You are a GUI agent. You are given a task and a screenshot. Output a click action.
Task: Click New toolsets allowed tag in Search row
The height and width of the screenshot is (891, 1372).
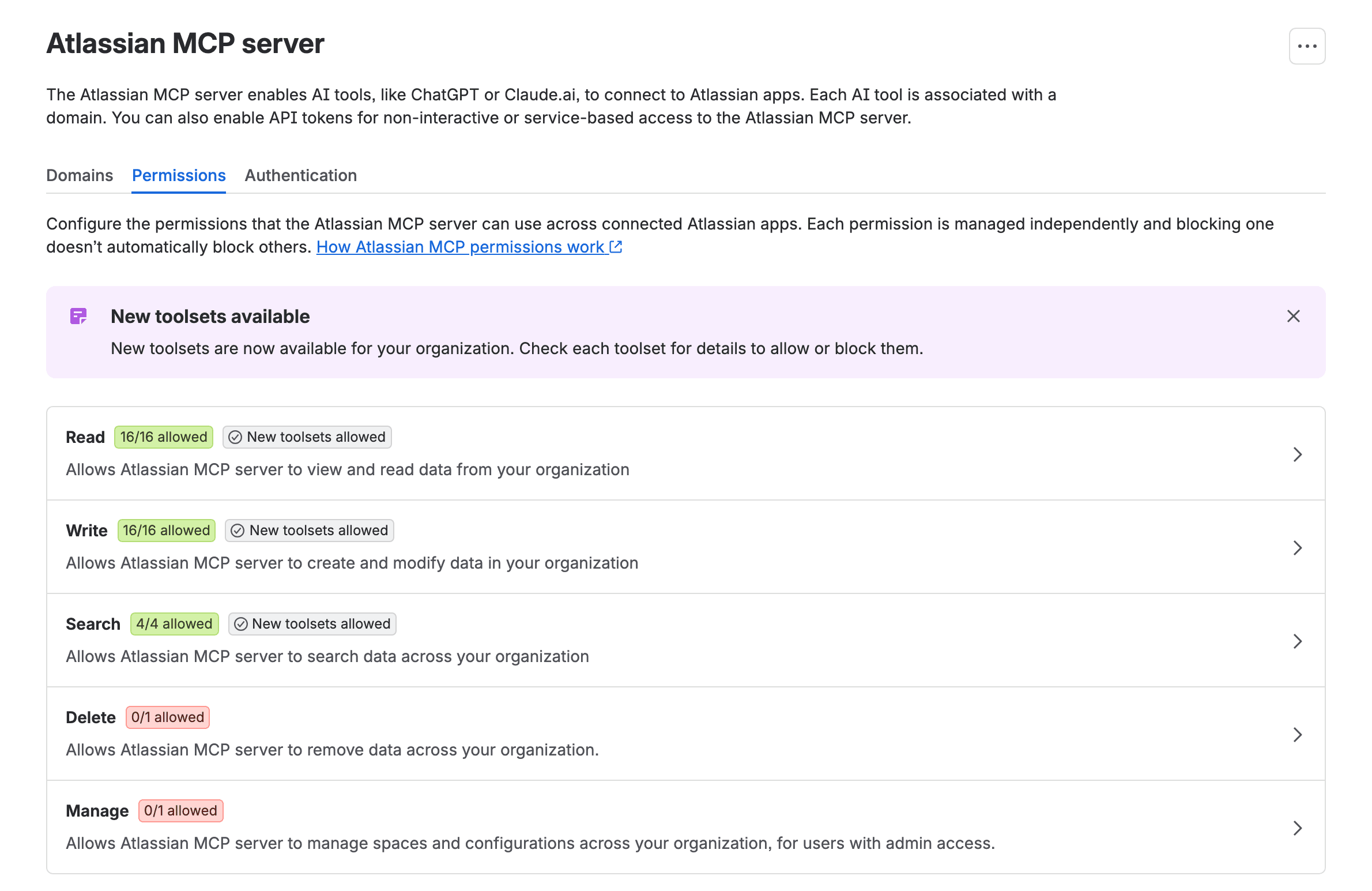[x=312, y=624]
